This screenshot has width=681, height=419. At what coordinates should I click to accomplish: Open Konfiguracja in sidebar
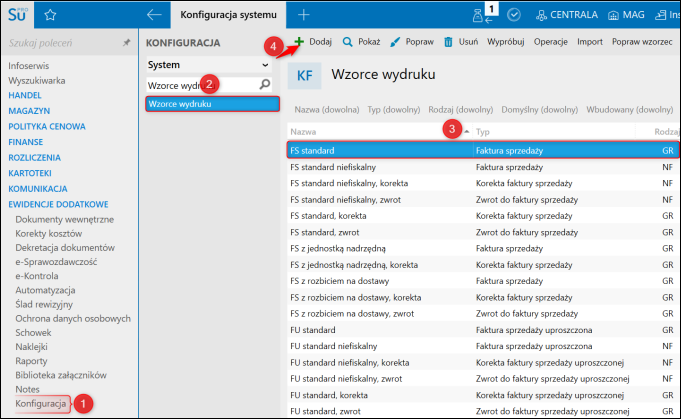point(41,404)
